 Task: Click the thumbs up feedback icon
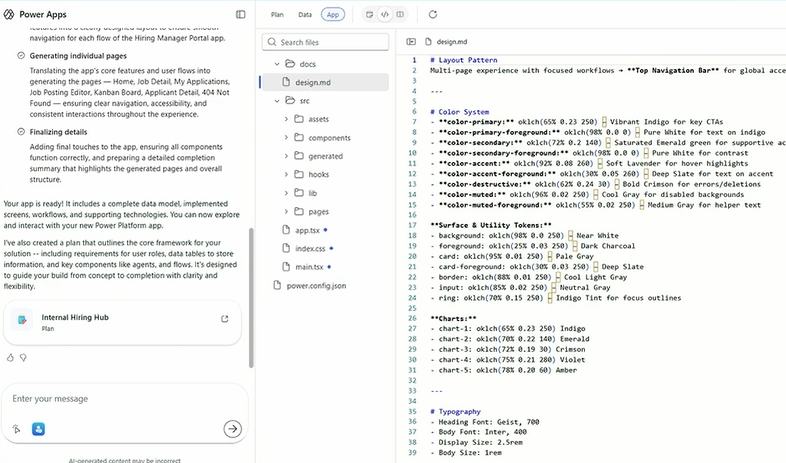[x=10, y=357]
